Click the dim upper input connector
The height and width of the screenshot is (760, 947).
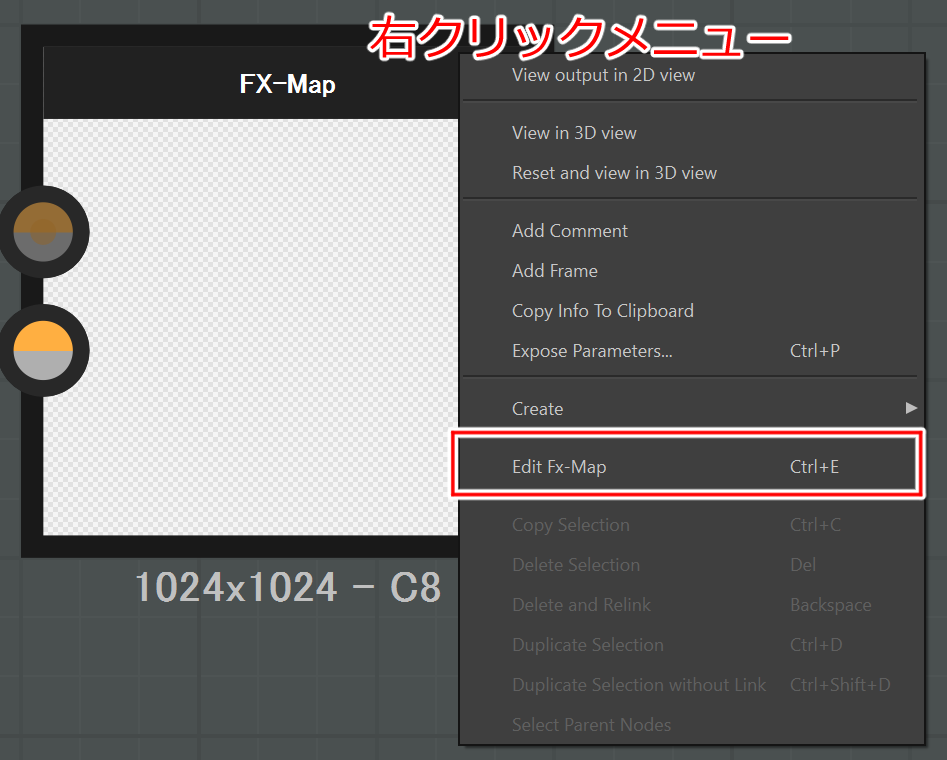tap(43, 232)
